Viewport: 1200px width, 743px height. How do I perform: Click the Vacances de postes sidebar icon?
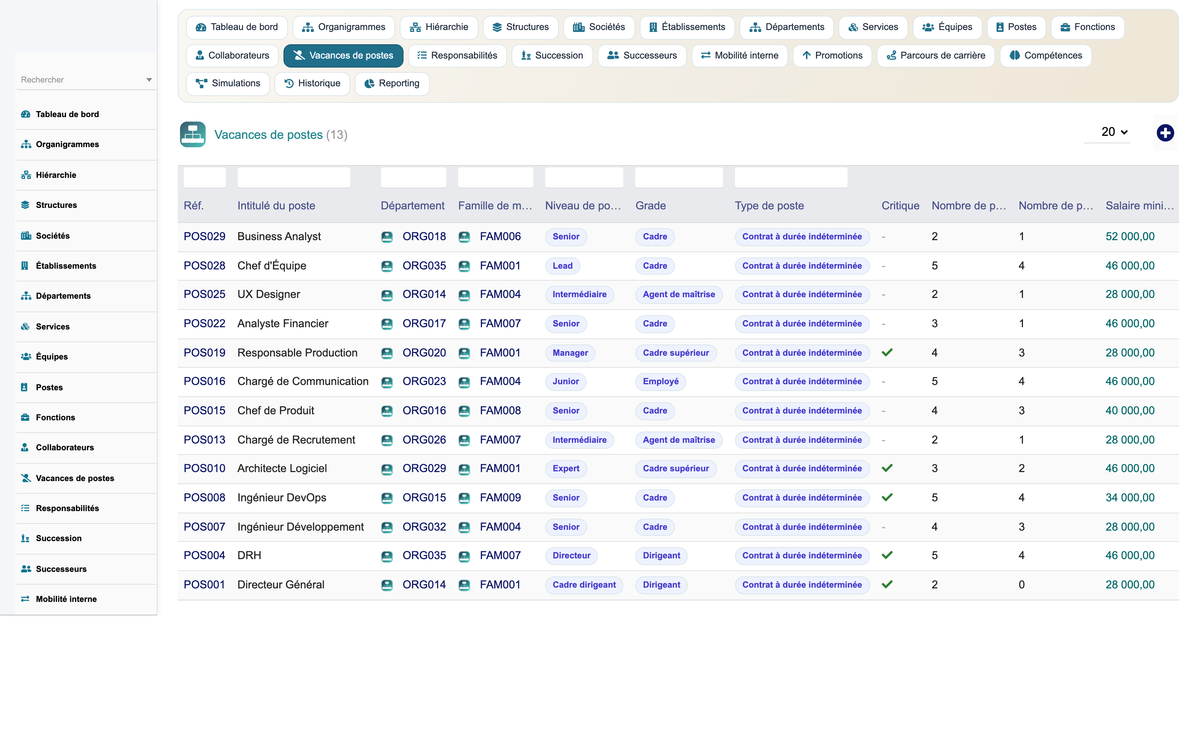(x=26, y=478)
